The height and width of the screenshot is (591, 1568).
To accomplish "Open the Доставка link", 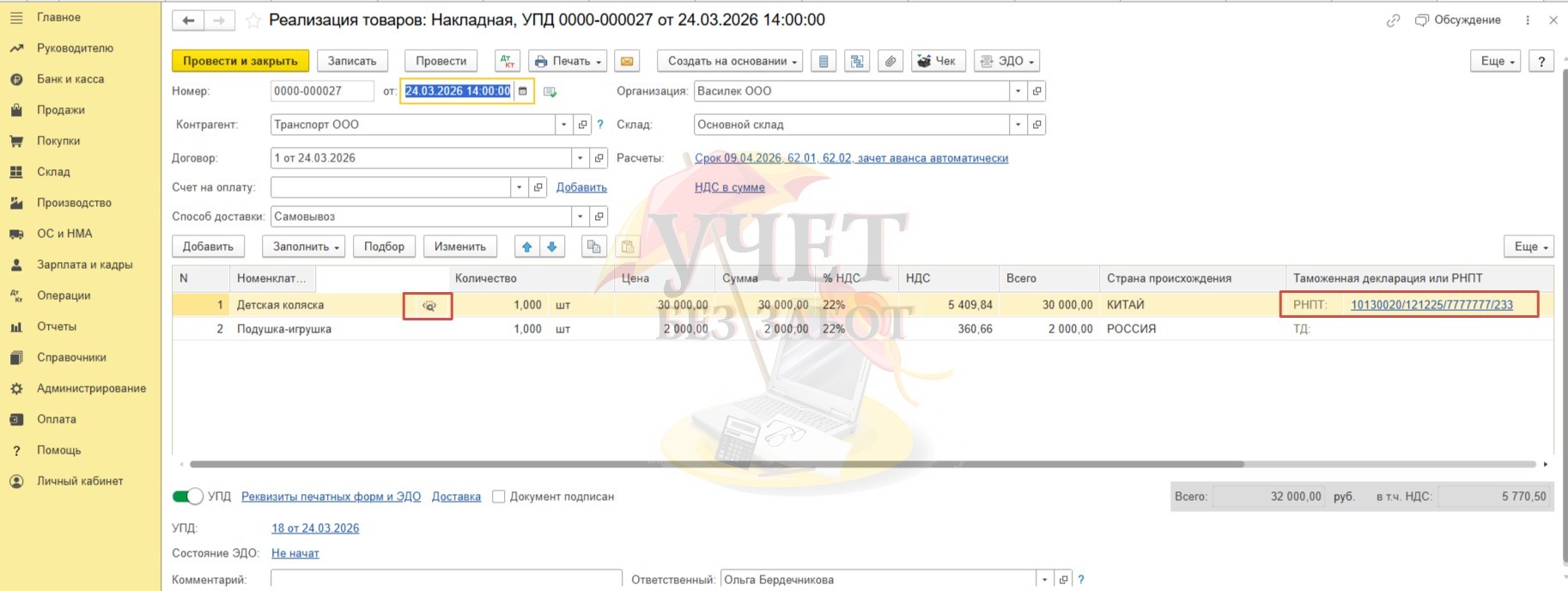I will pos(456,497).
